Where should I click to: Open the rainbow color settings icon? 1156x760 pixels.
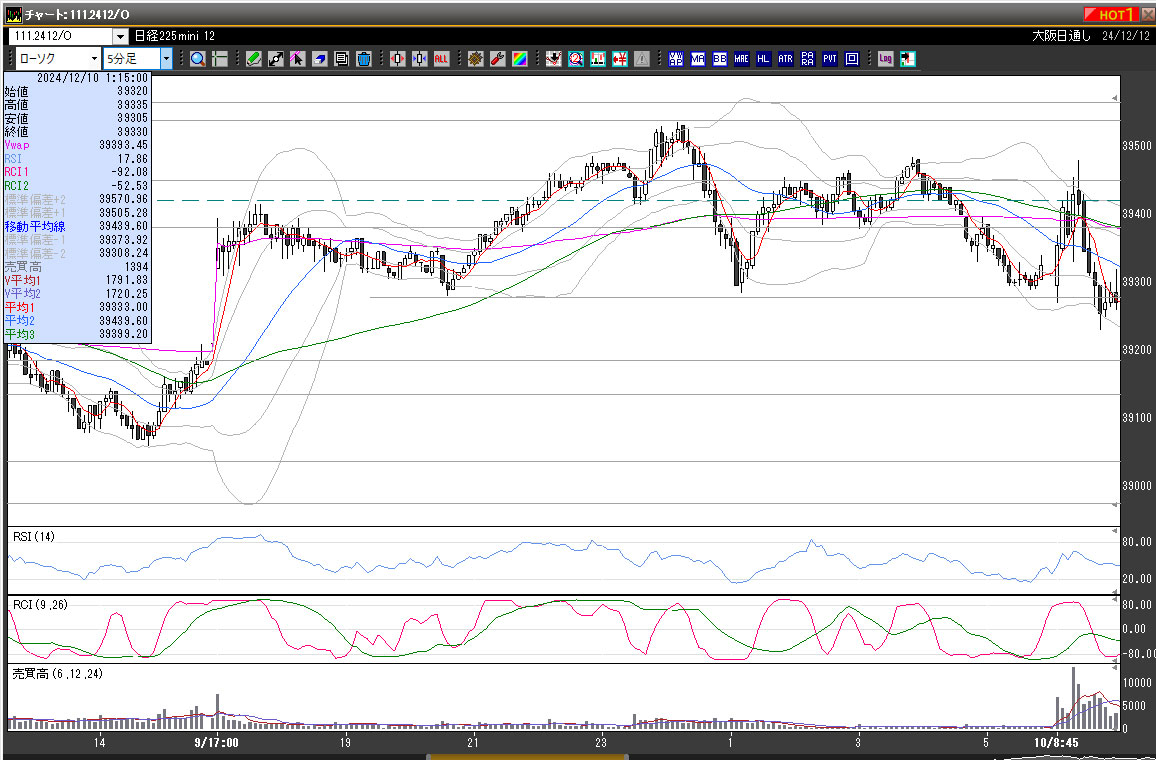point(520,59)
